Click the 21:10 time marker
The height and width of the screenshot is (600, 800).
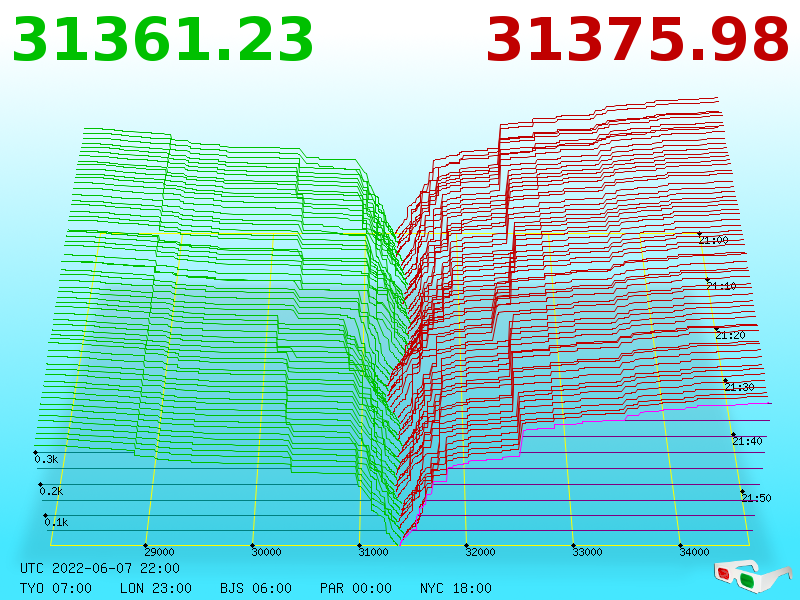[721, 286]
